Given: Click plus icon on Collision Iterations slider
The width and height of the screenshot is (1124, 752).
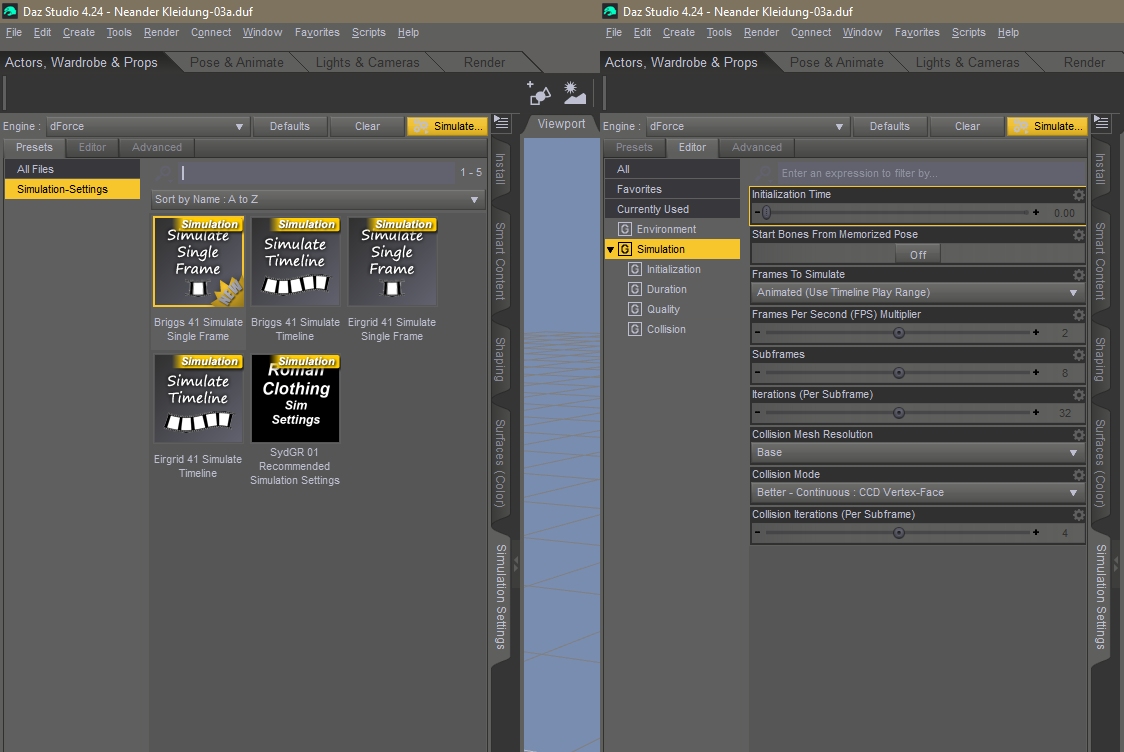Looking at the screenshot, I should pos(1036,532).
